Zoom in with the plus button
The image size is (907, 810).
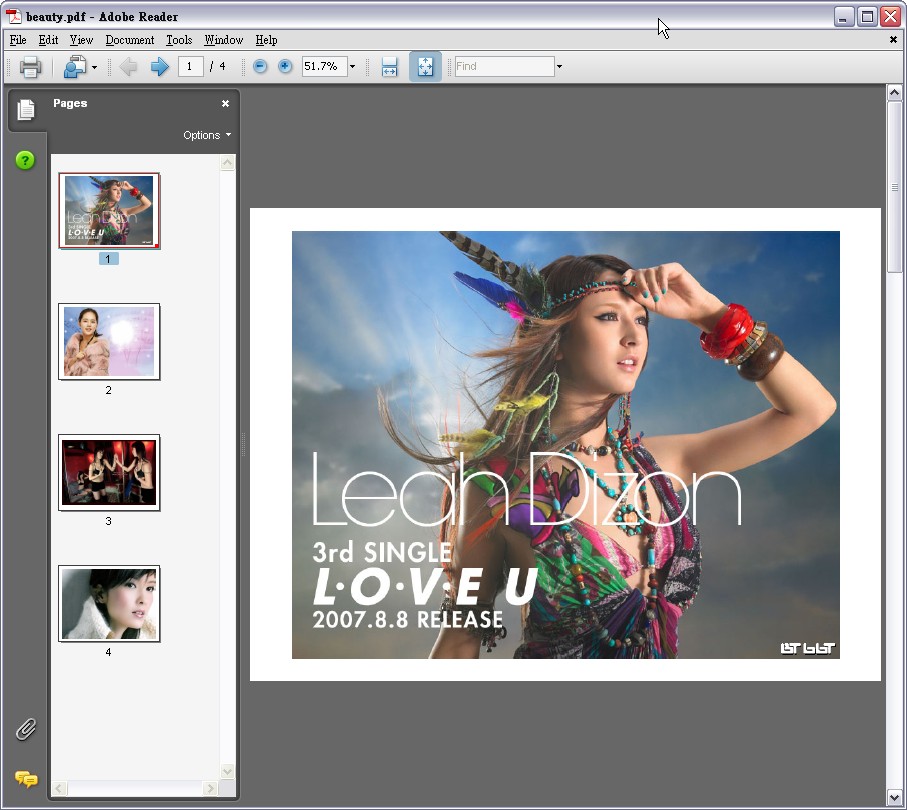pyautogui.click(x=285, y=67)
